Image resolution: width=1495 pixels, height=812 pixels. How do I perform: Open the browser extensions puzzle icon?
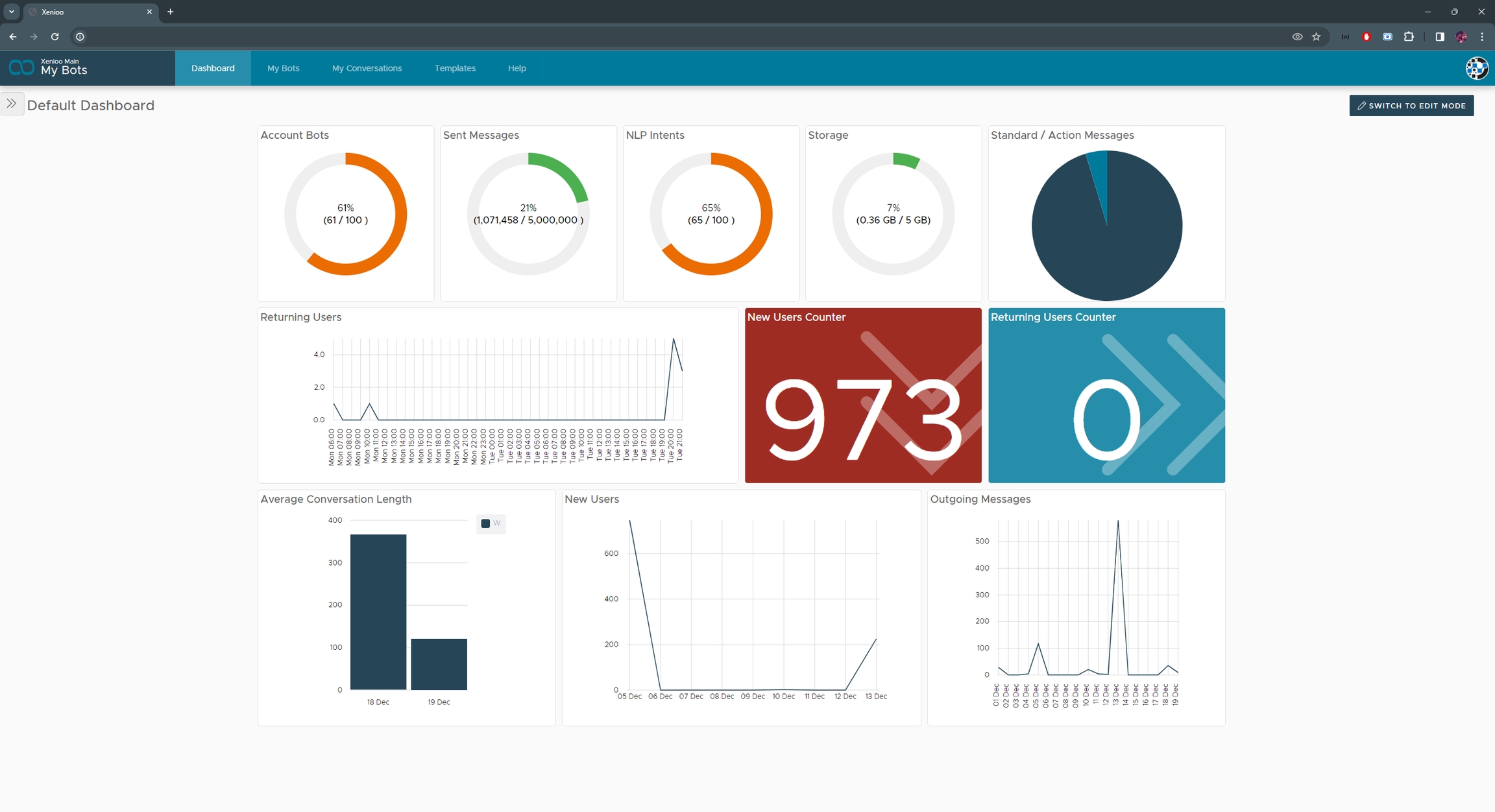[1409, 37]
